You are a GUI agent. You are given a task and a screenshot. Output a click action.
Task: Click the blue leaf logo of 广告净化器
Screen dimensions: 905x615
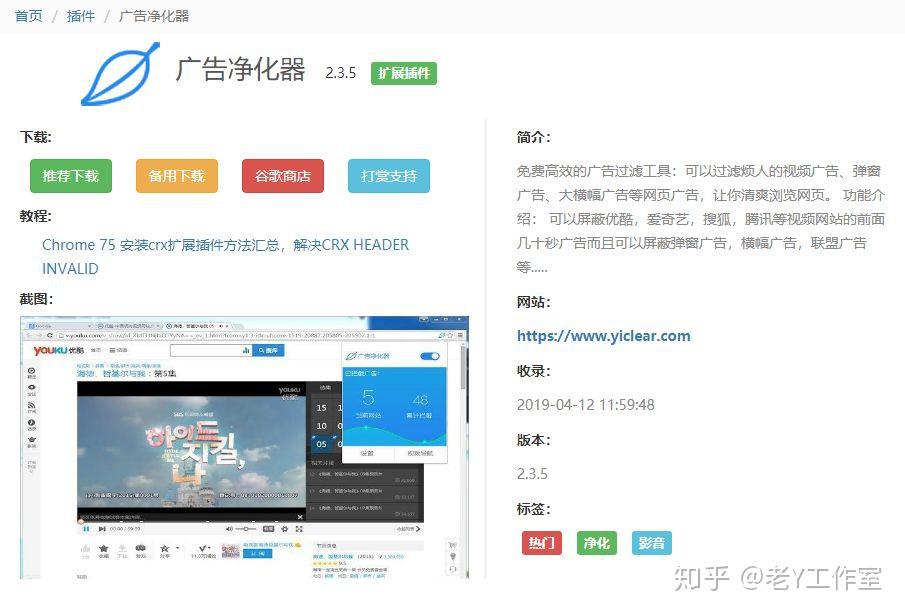tap(120, 74)
